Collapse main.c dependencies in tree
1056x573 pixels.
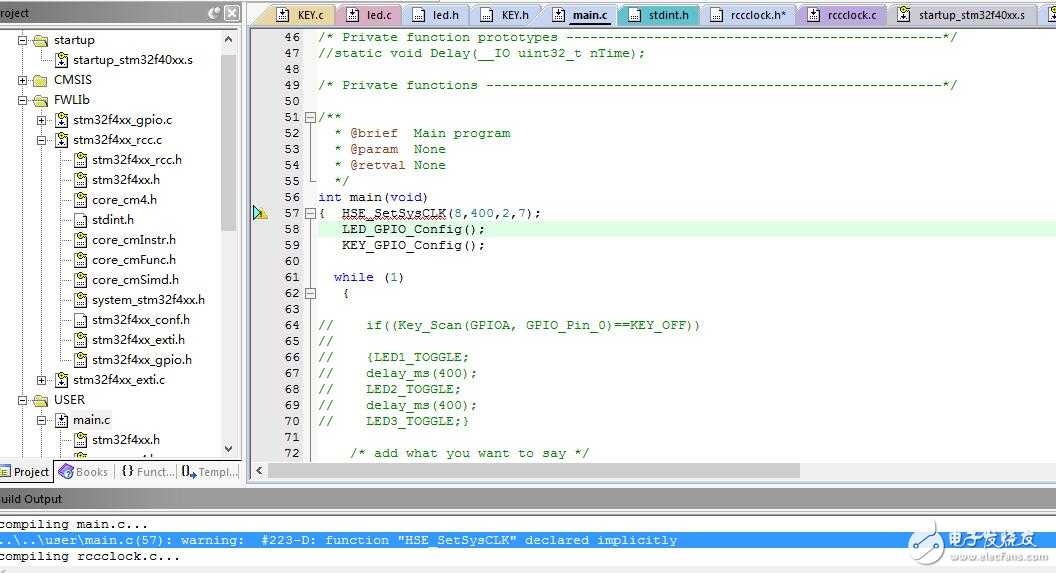42,420
